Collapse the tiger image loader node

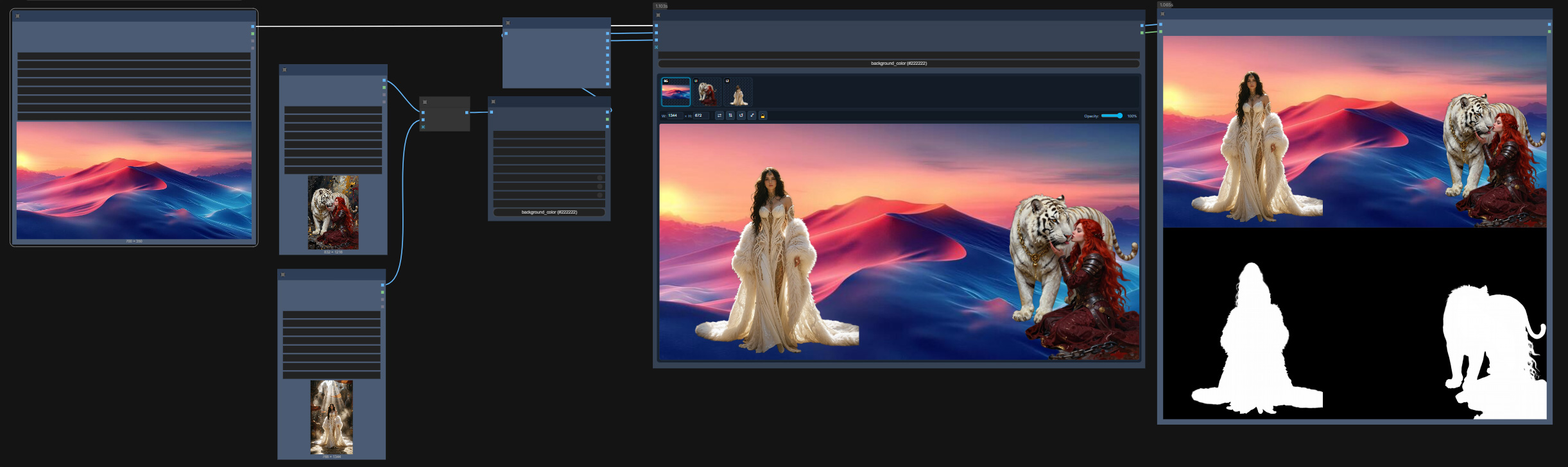[x=284, y=70]
